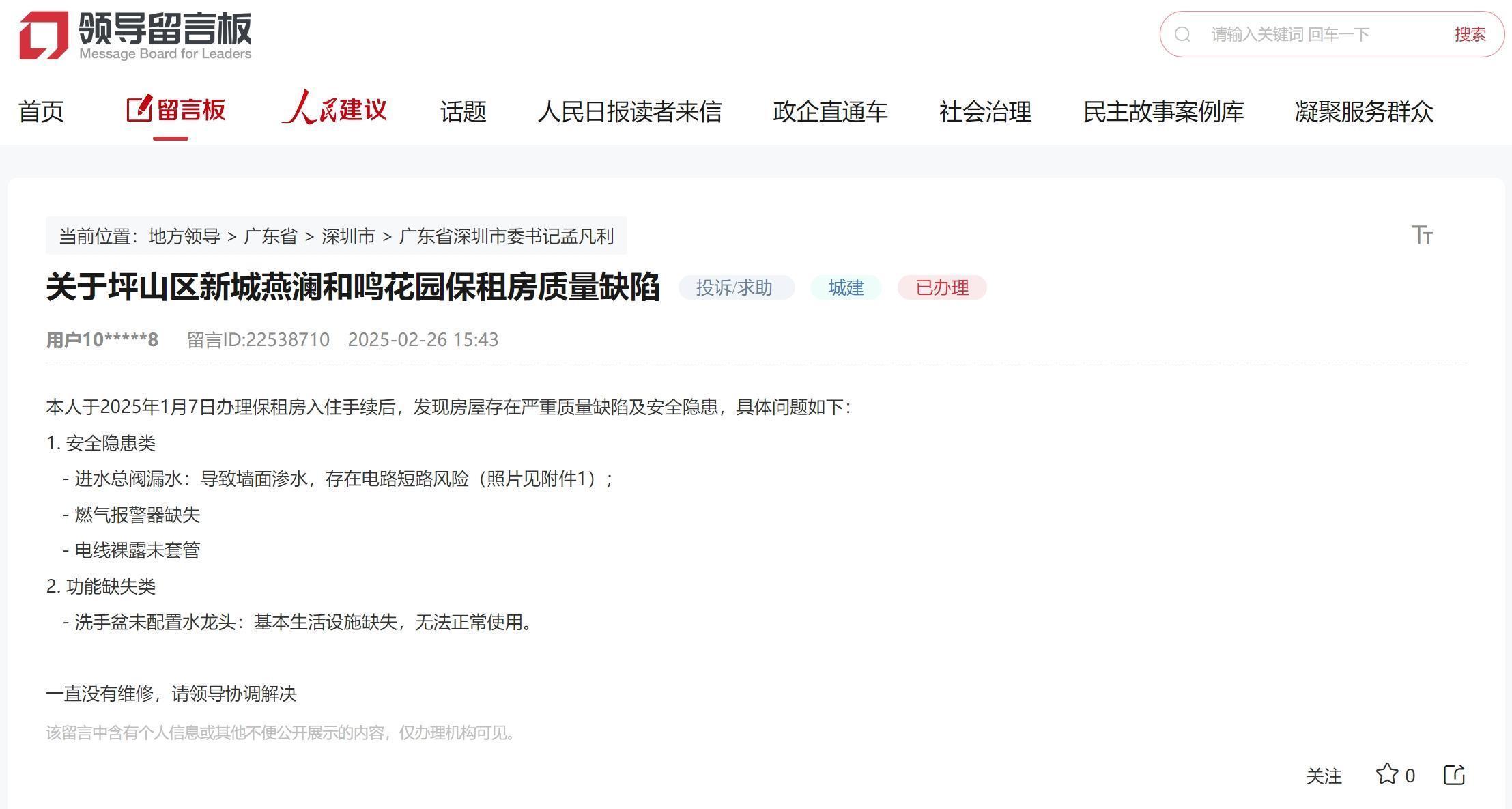Click 广东省 breadcrumb link
This screenshot has width=1512, height=809.
point(270,236)
